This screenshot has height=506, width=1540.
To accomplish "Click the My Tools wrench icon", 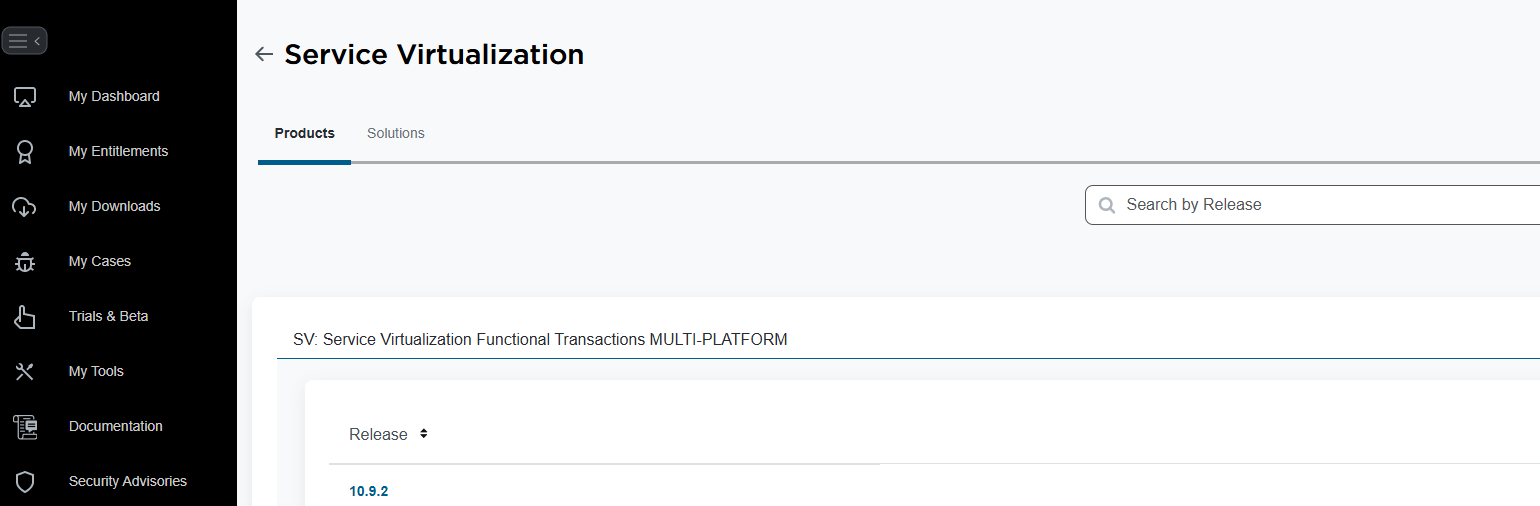I will 25,372.
